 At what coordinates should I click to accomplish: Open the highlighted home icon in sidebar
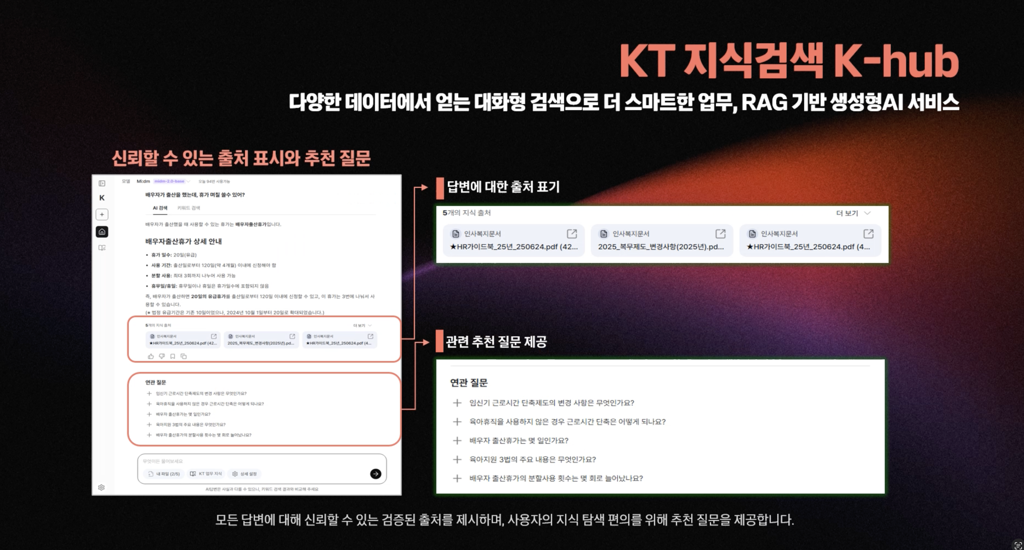click(102, 232)
